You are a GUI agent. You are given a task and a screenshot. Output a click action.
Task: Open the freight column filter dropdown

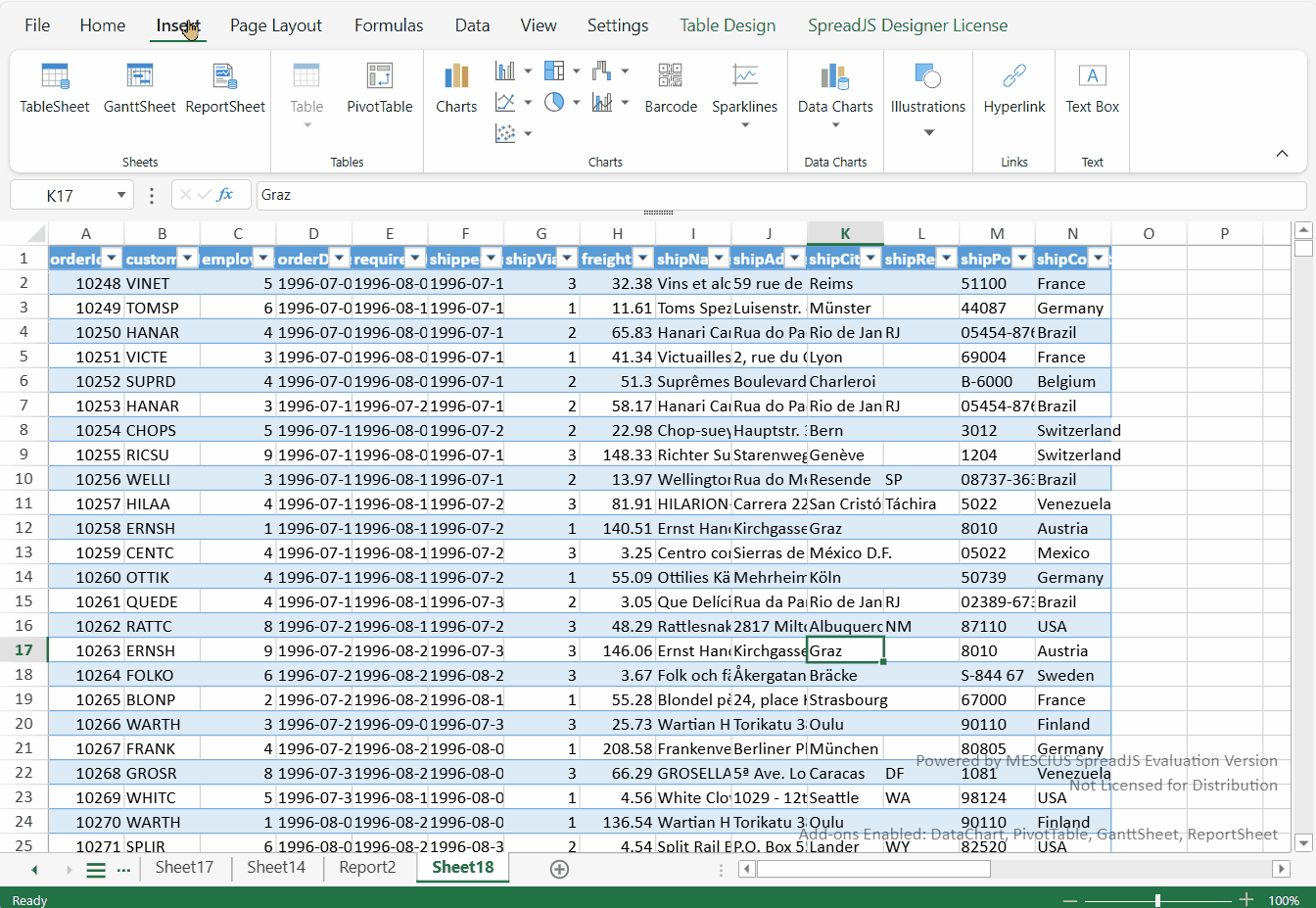(x=642, y=259)
